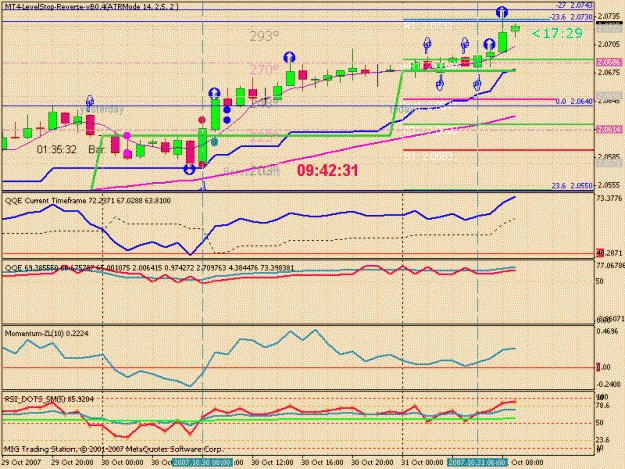Viewport: 625px width, 469px height.
Task: Click the pink price tag near 2.0675 on the scale
Action: (609, 62)
